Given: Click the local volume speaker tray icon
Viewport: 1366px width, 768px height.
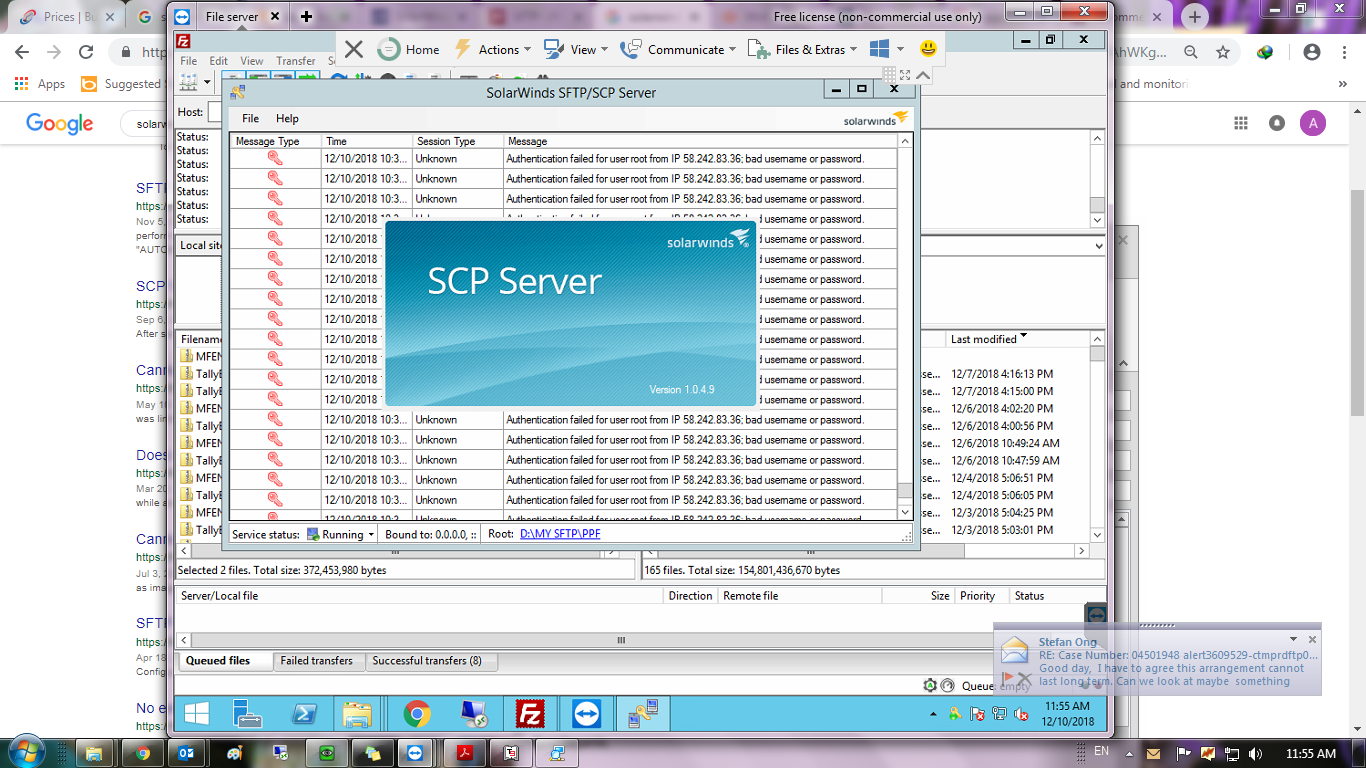Looking at the screenshot, I should tap(1256, 753).
